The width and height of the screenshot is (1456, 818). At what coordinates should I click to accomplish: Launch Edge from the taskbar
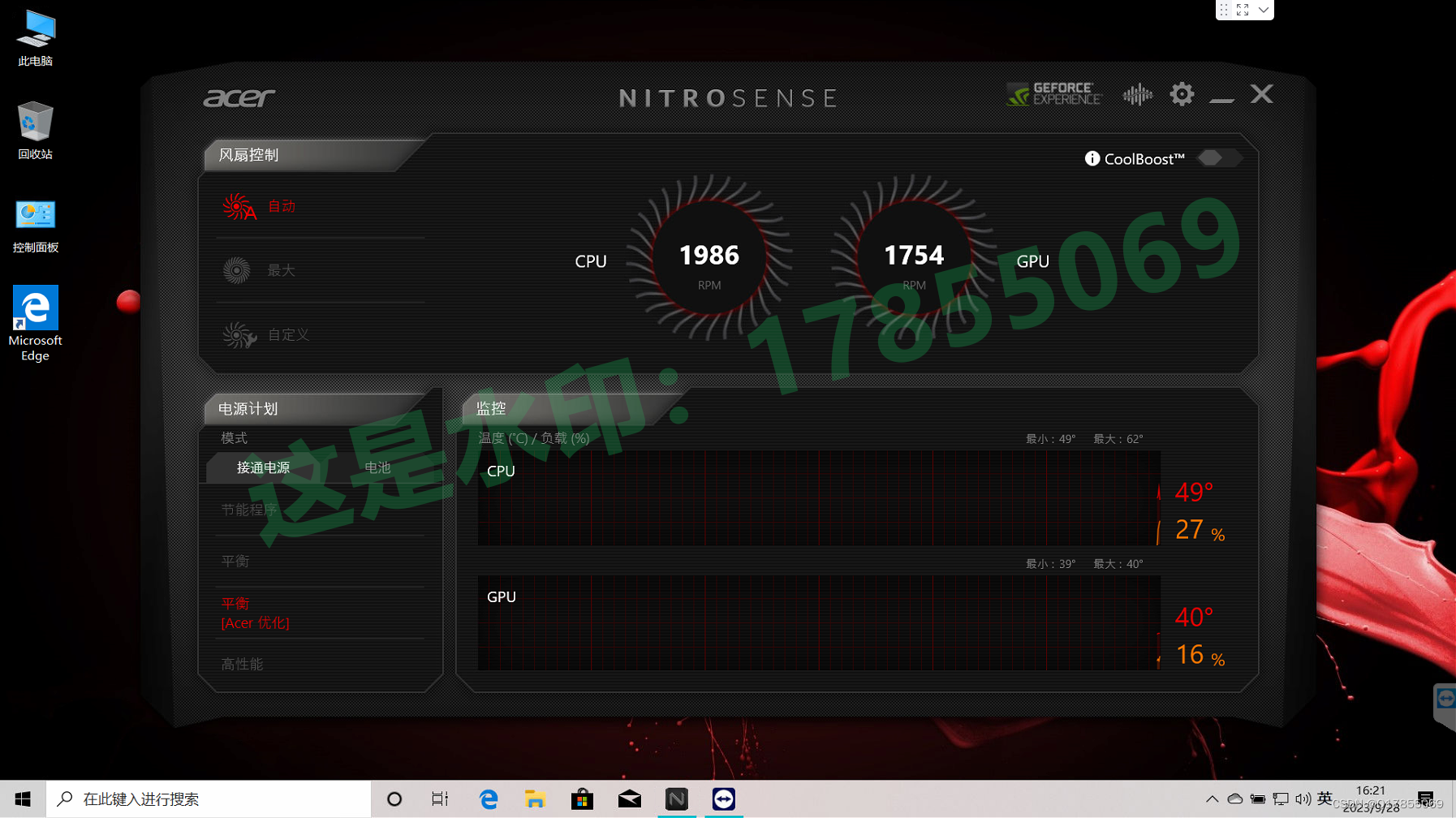click(x=488, y=799)
